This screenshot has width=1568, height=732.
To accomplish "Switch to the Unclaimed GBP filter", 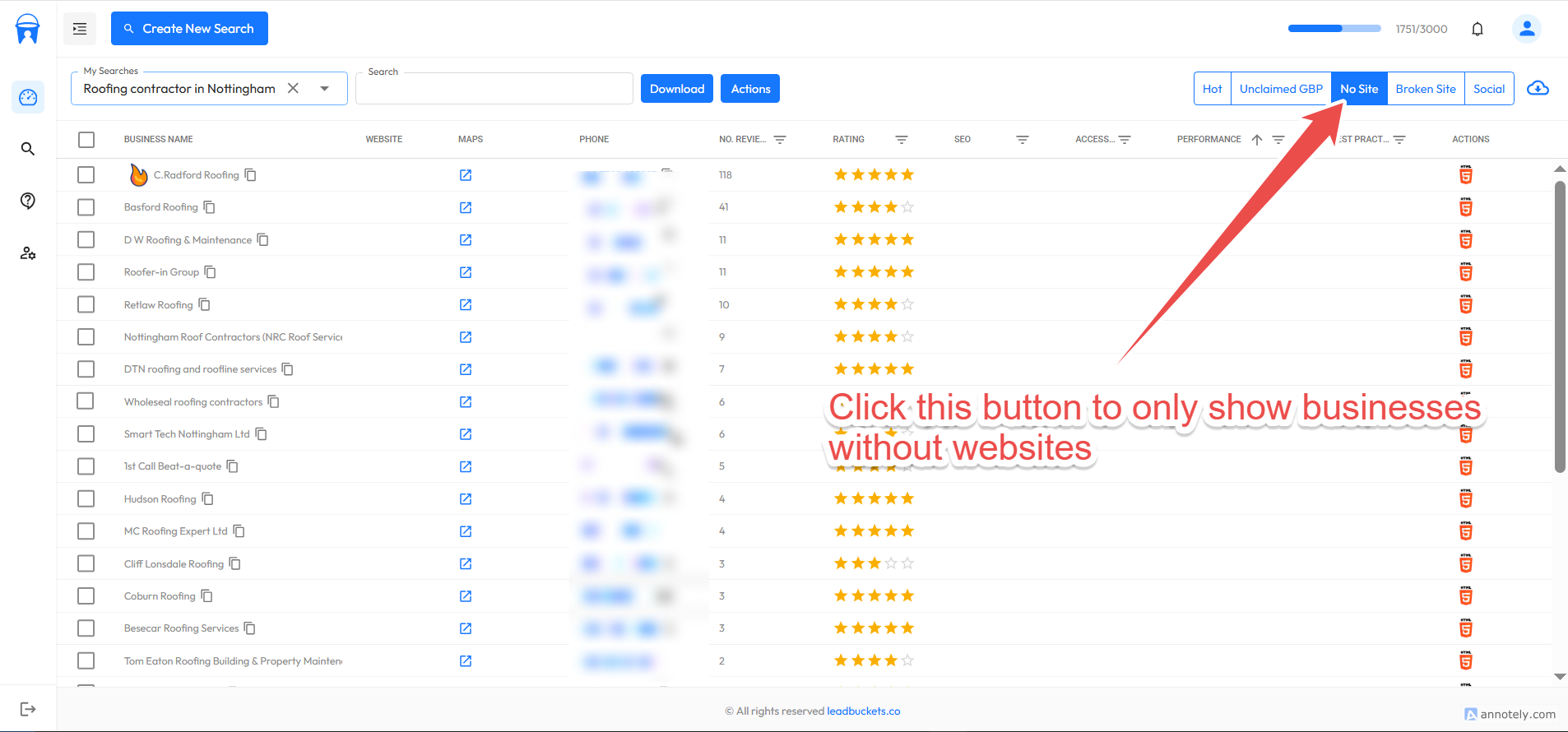I will (x=1281, y=89).
